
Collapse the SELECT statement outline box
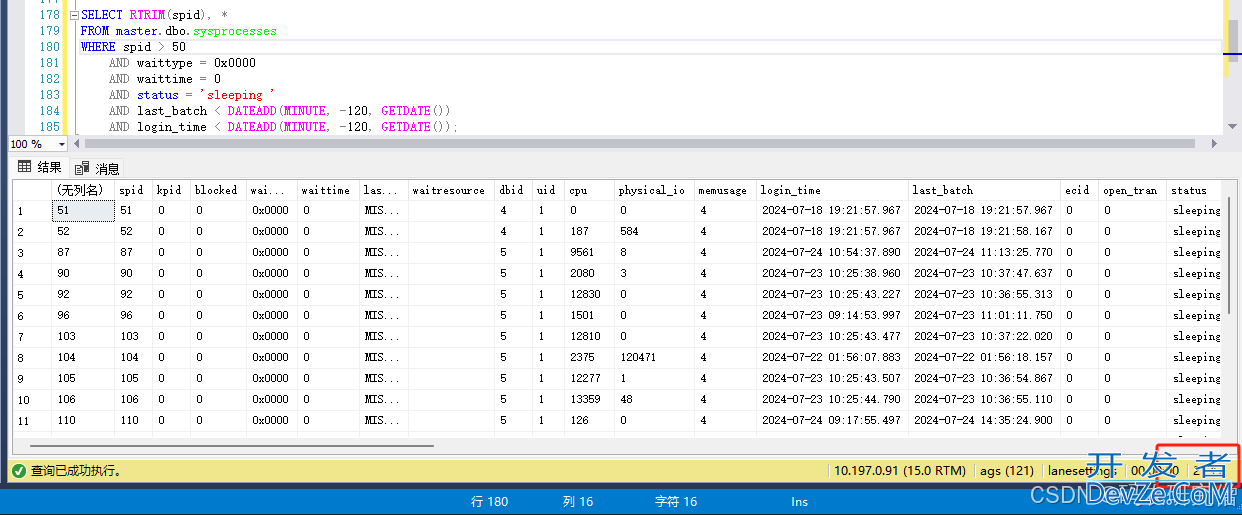click(73, 16)
